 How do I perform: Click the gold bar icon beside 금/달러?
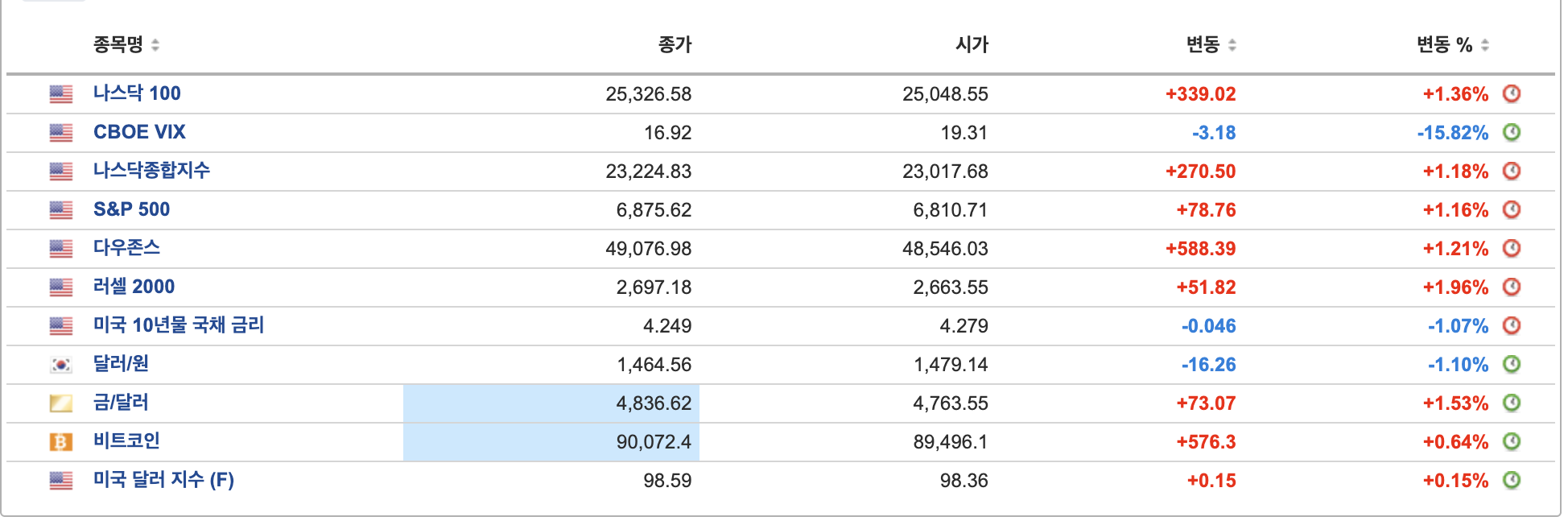click(x=61, y=403)
